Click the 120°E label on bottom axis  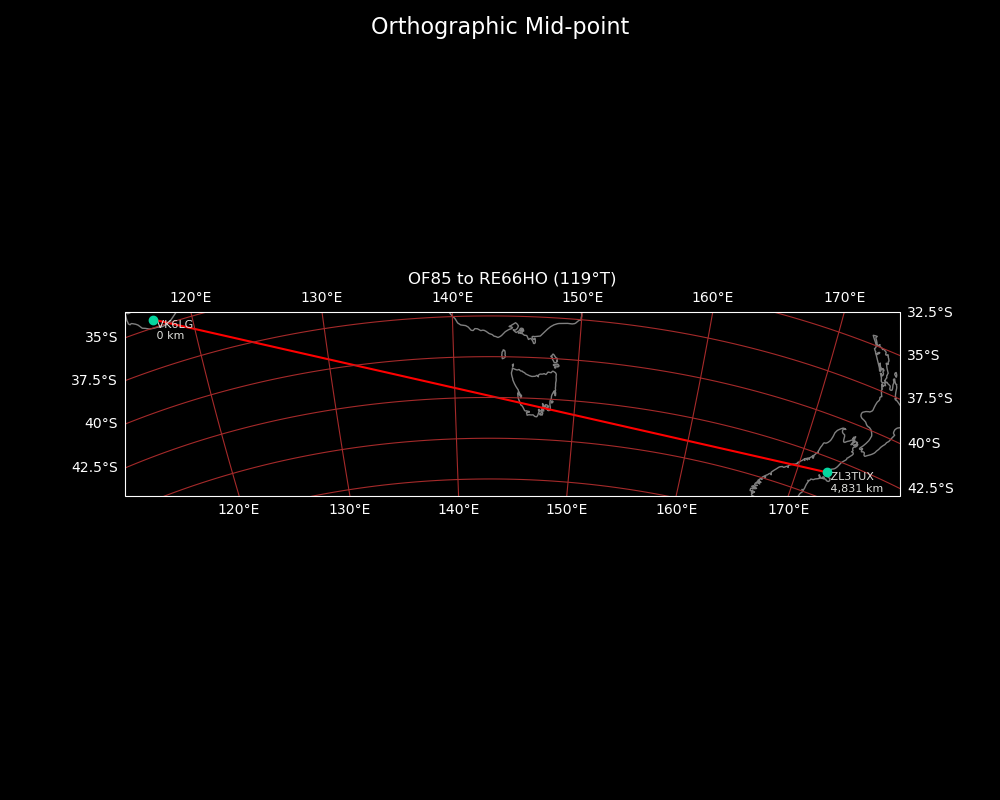(x=238, y=510)
